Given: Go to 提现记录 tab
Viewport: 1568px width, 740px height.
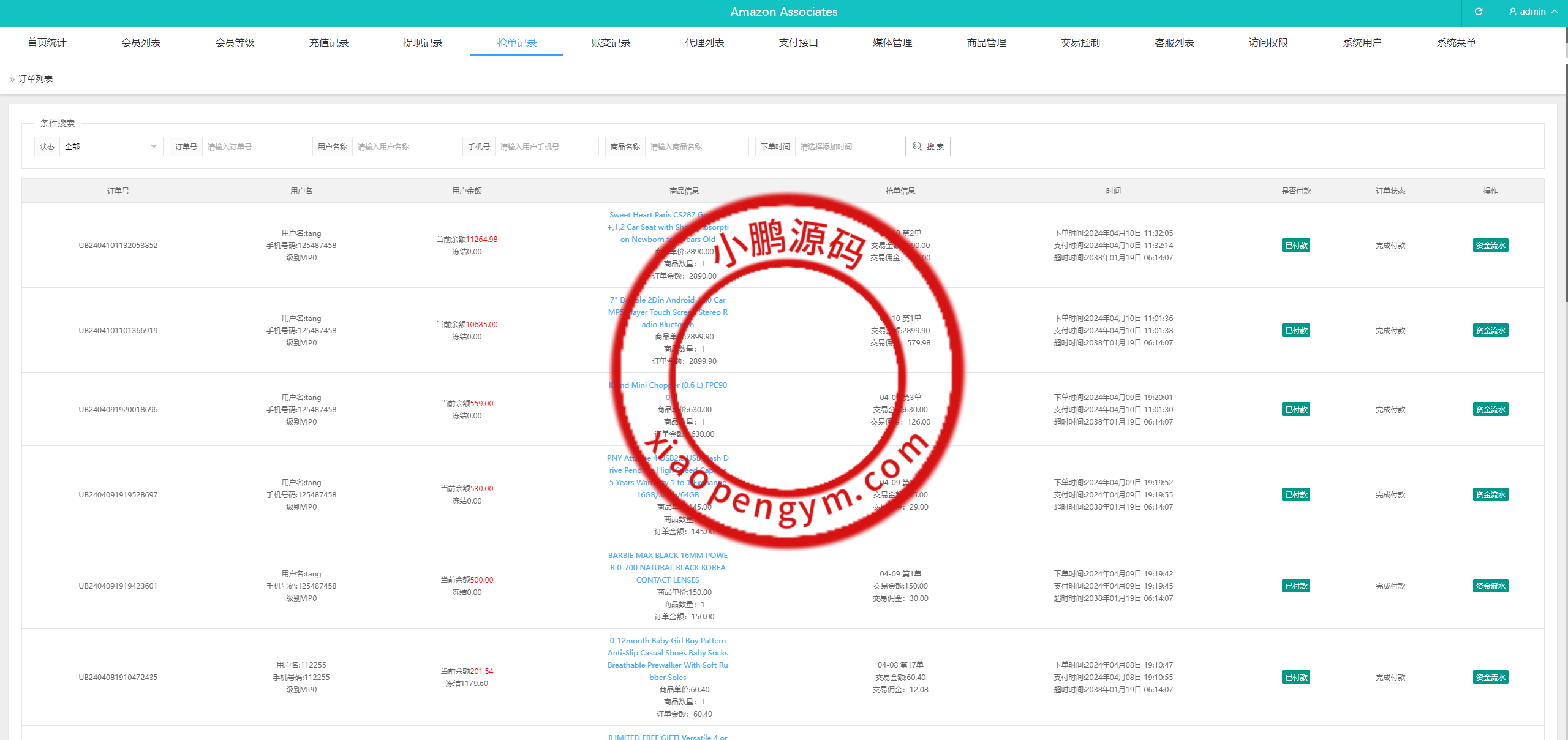Looking at the screenshot, I should pos(423,42).
